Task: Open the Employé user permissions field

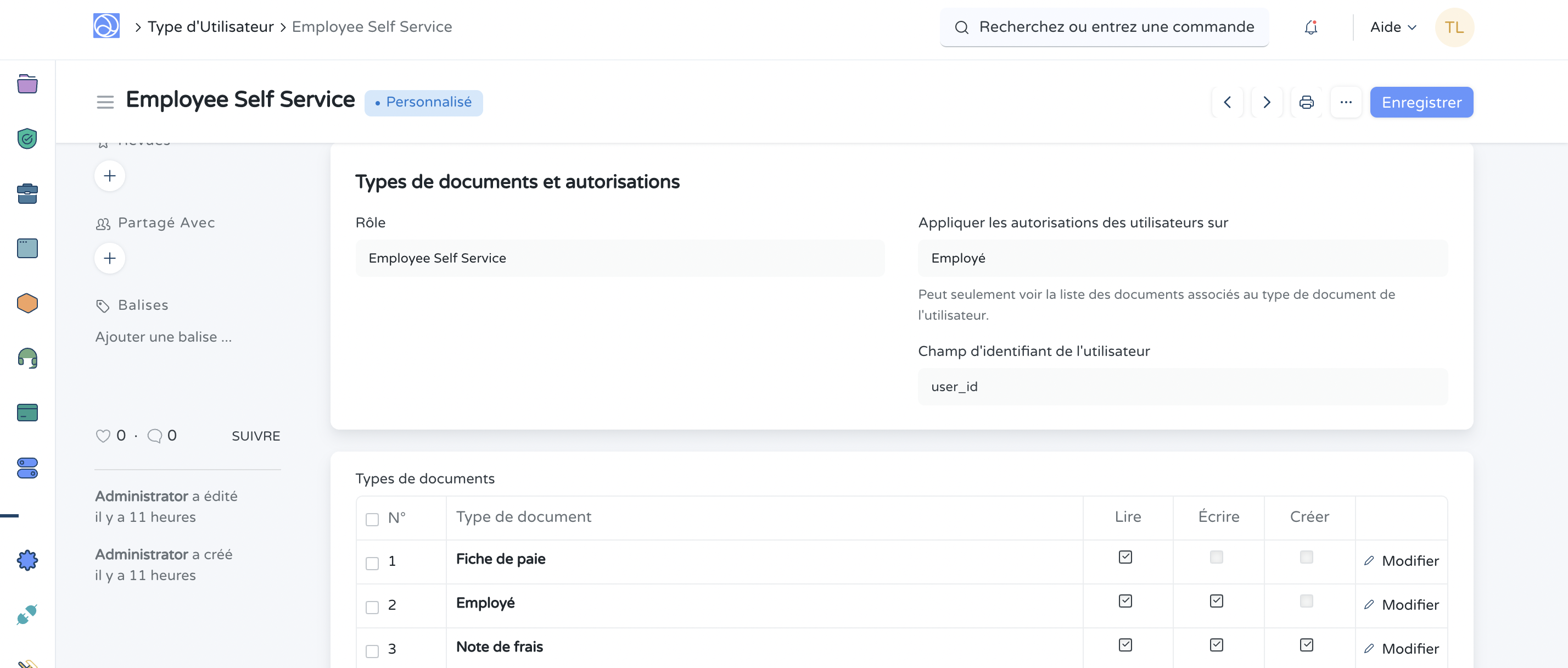Action: [1182, 258]
